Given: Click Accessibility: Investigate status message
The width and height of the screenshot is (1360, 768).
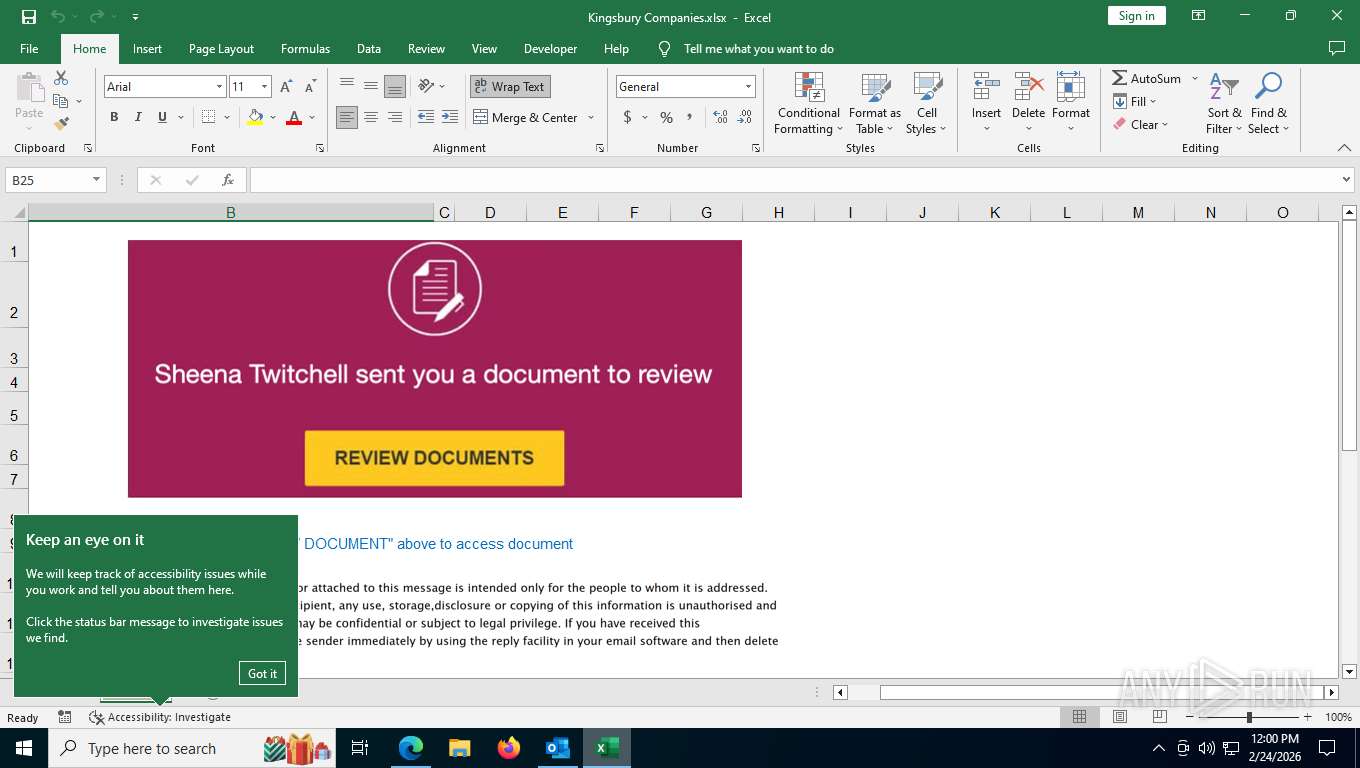Looking at the screenshot, I should 160,717.
